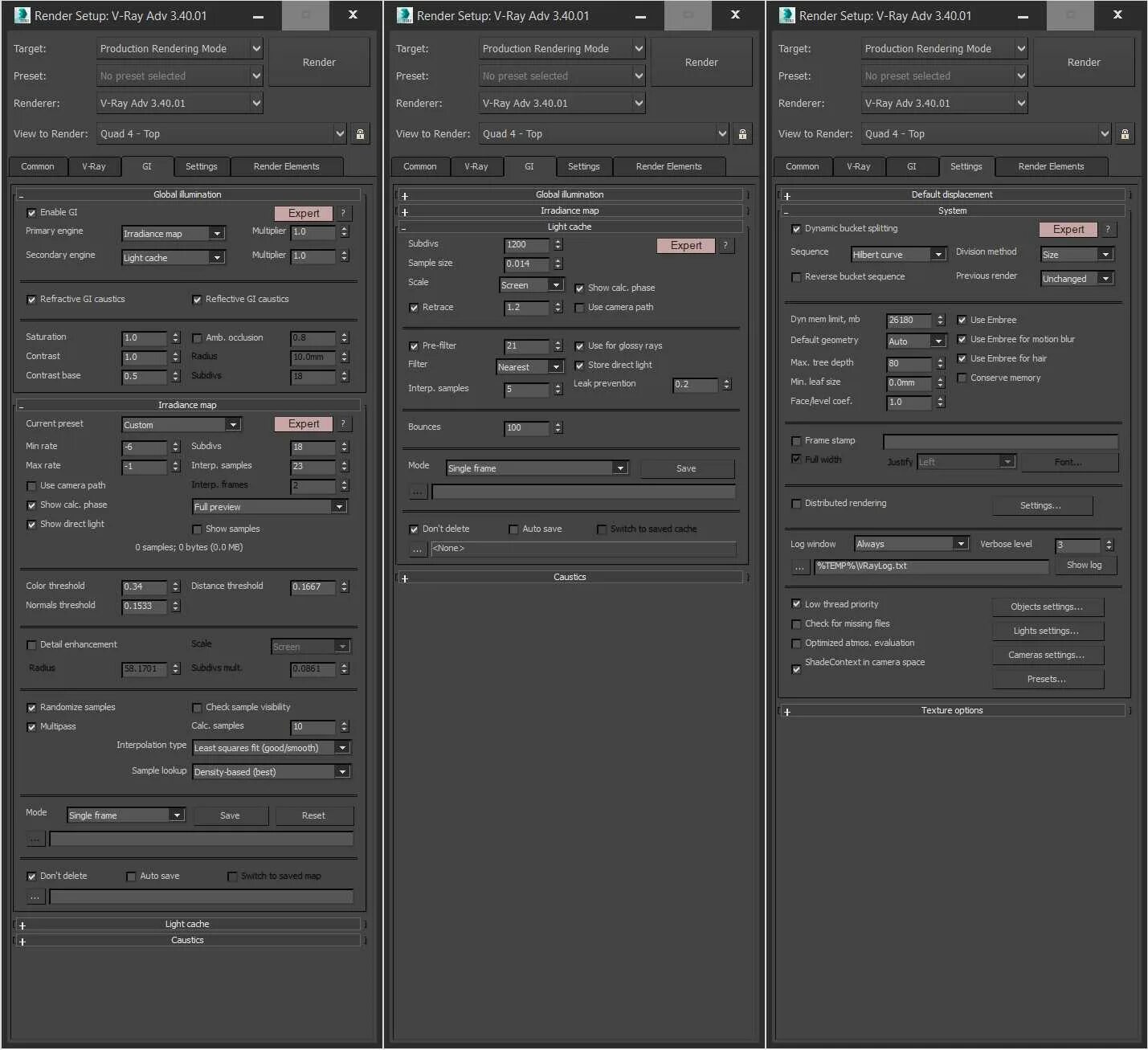Expand Default displacement rollout
Screen dimensions: 1148x1050
click(x=952, y=195)
